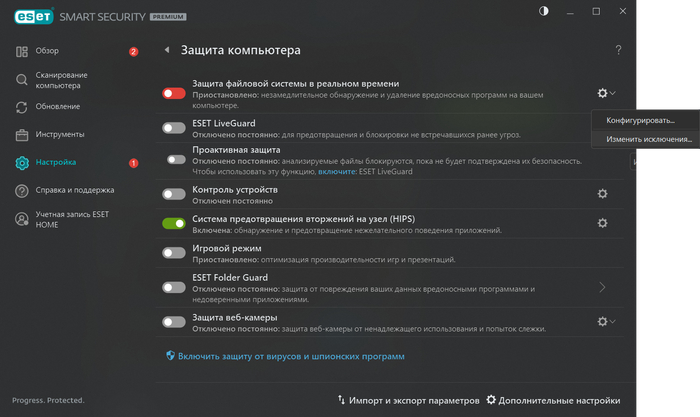Open help with the question mark icon

(x=618, y=50)
